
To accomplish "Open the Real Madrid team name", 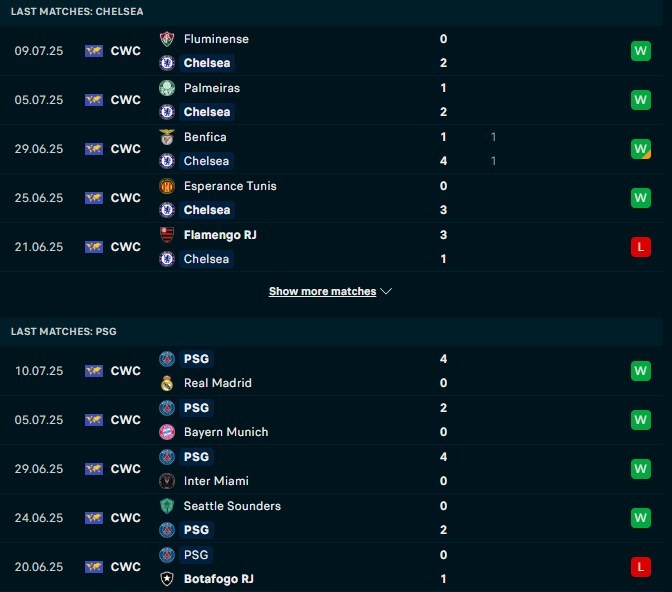I will pos(218,383).
